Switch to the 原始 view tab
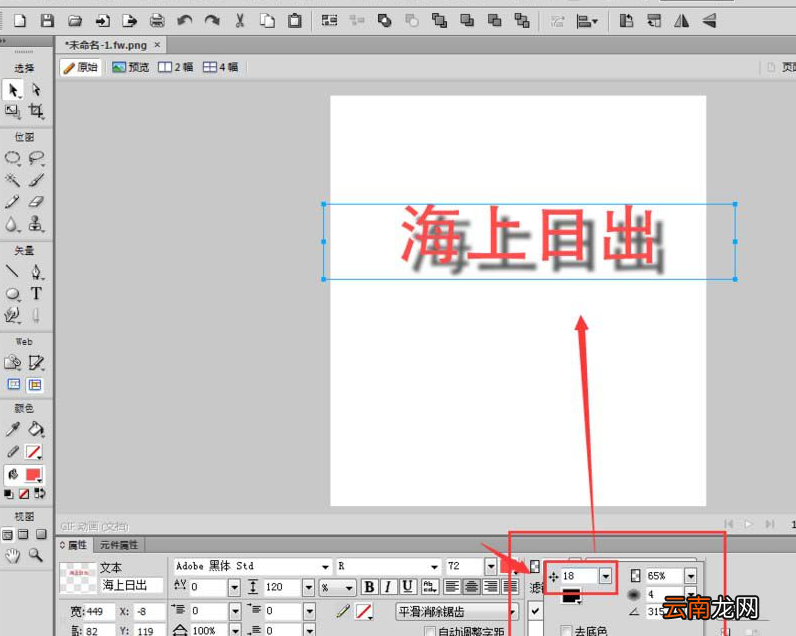Viewport: 796px width, 636px height. point(81,67)
